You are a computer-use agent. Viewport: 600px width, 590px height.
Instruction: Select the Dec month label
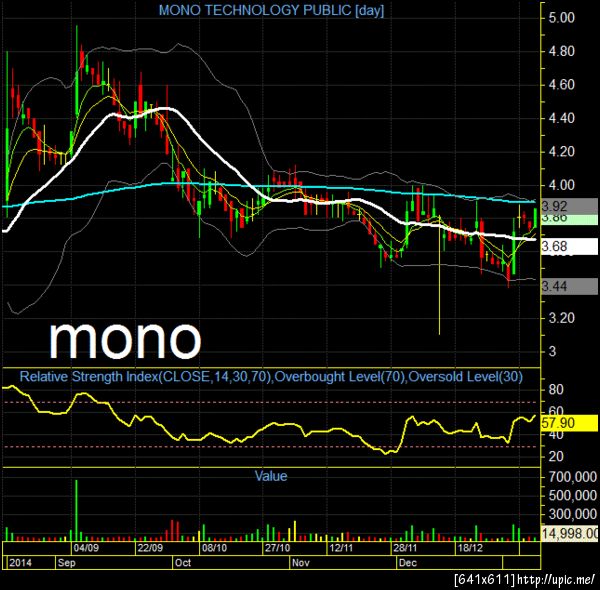tap(407, 563)
